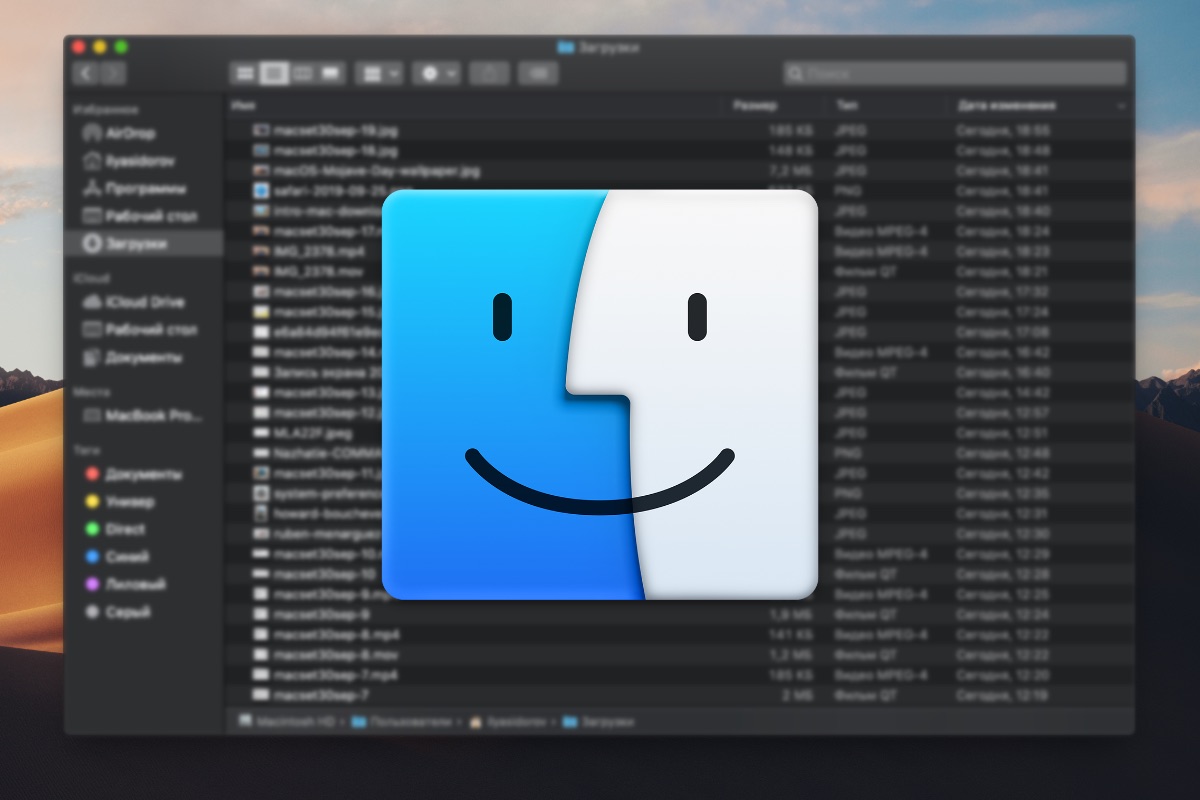Viewport: 1200px width, 800px height.
Task: Click the purple Лиловый tag
Action: [134, 584]
